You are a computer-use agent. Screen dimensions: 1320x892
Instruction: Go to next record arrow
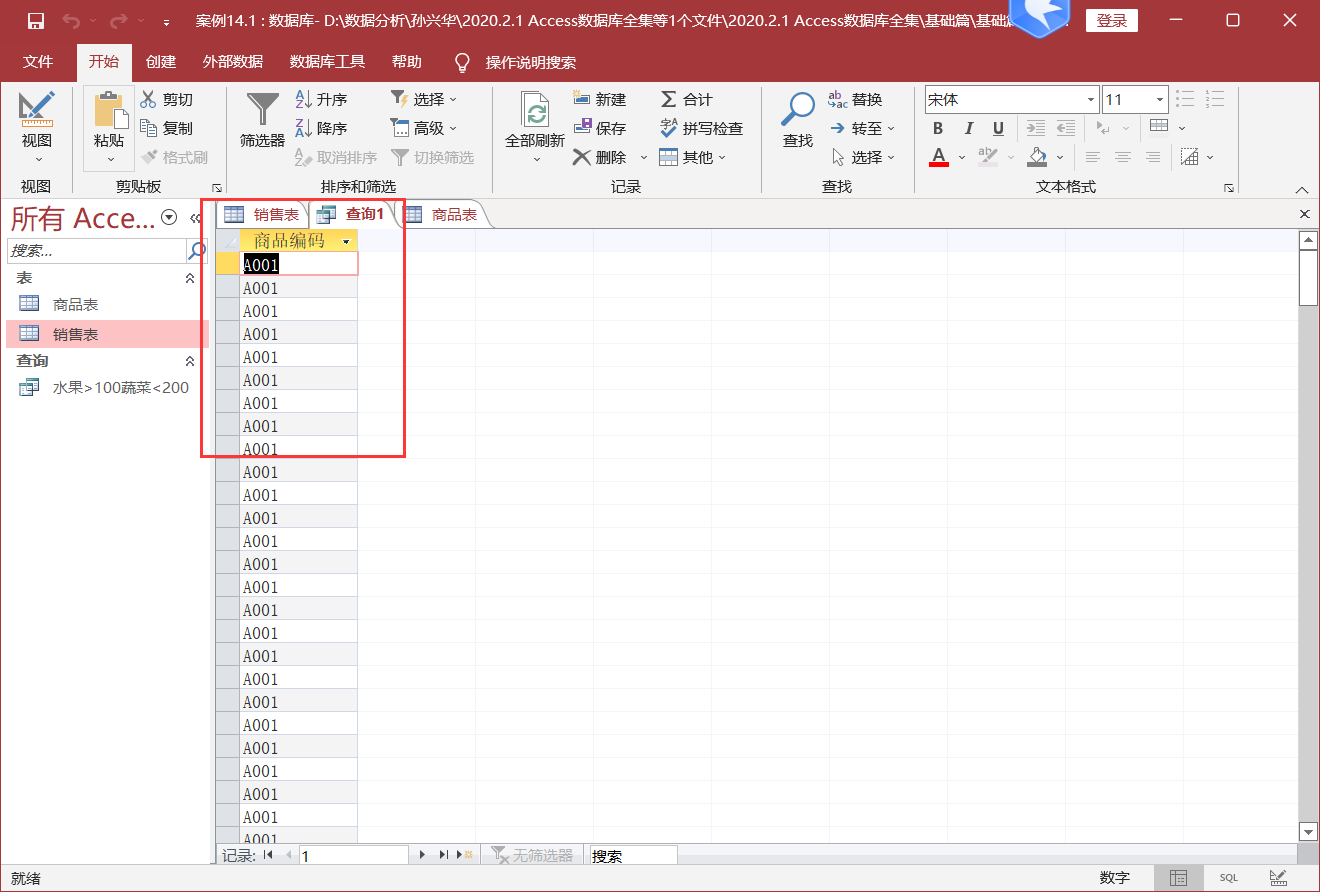pos(423,855)
